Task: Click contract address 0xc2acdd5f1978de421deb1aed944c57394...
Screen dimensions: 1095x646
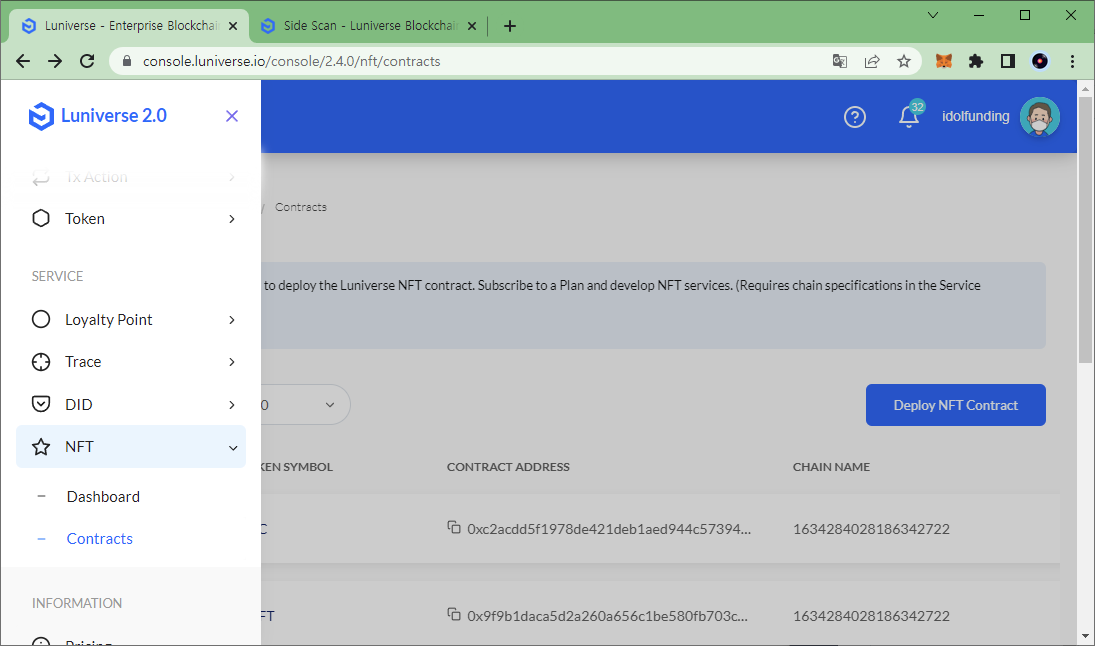Action: (609, 529)
